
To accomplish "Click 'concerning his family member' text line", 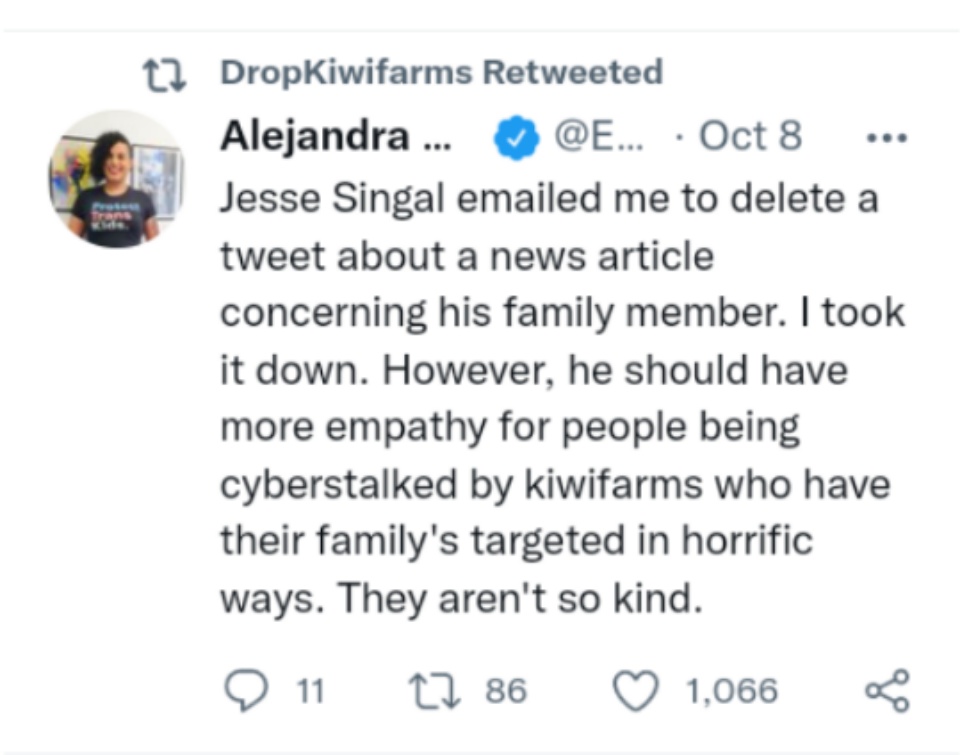I will [503, 314].
